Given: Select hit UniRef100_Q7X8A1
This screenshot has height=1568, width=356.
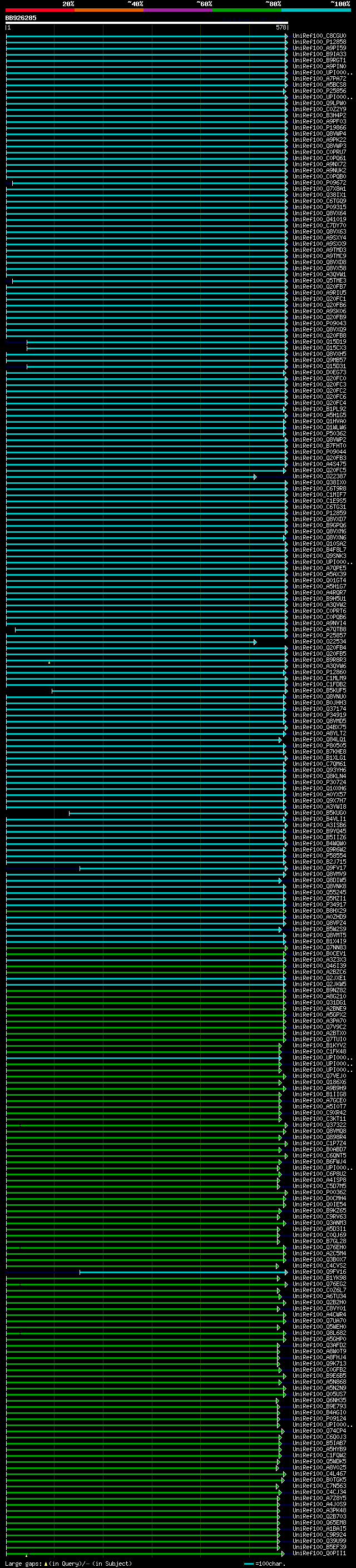Looking at the screenshot, I should pyautogui.click(x=319, y=189).
